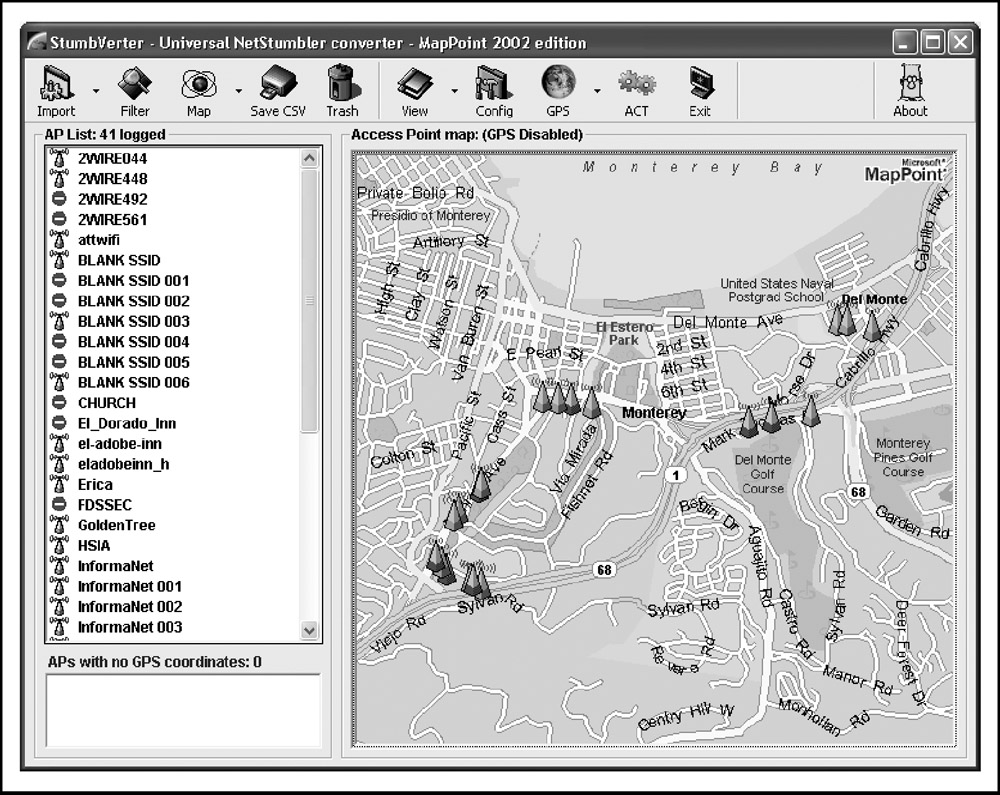1000x795 pixels.
Task: Click the View toolbar icon
Action: point(415,92)
